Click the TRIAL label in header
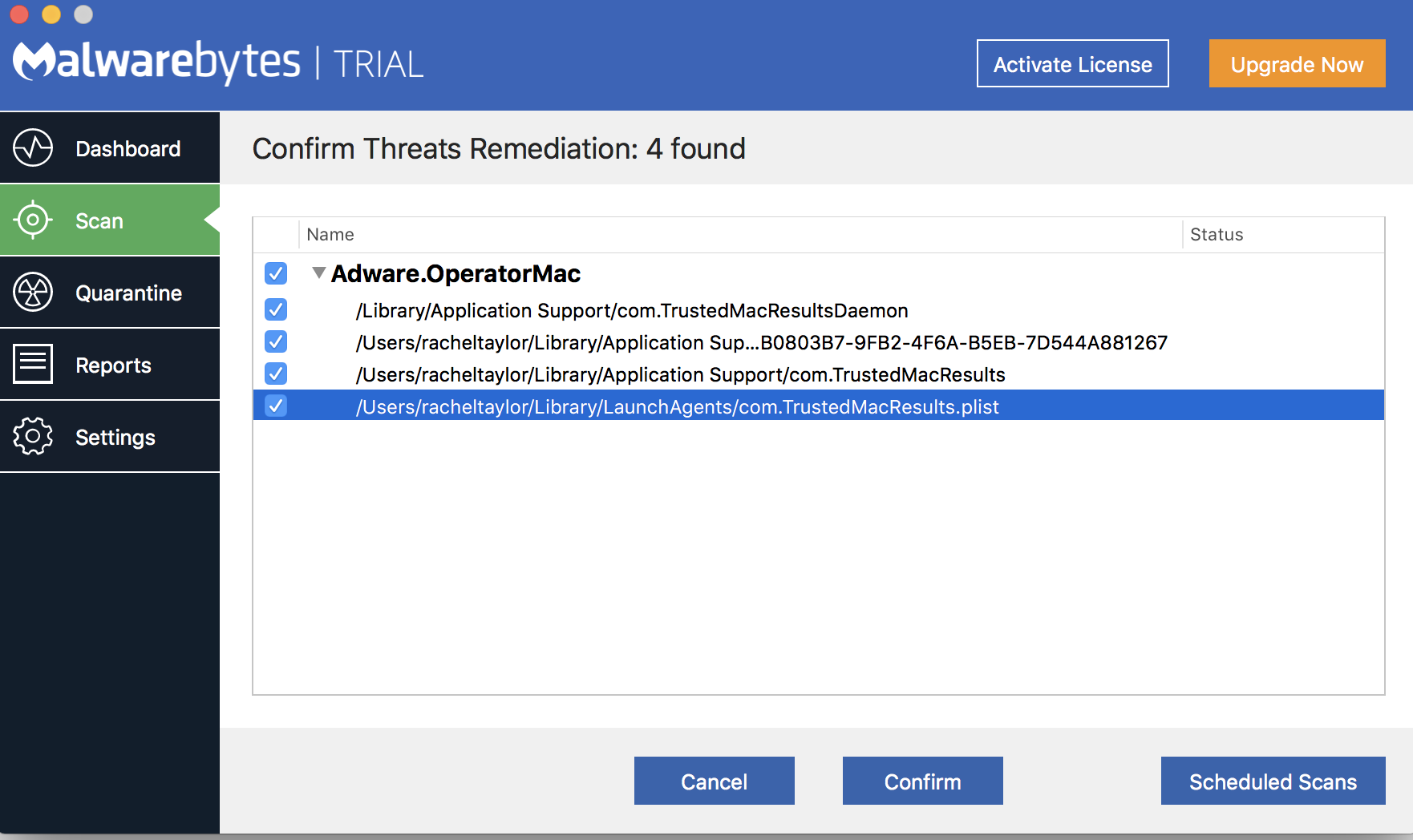 click(x=379, y=65)
